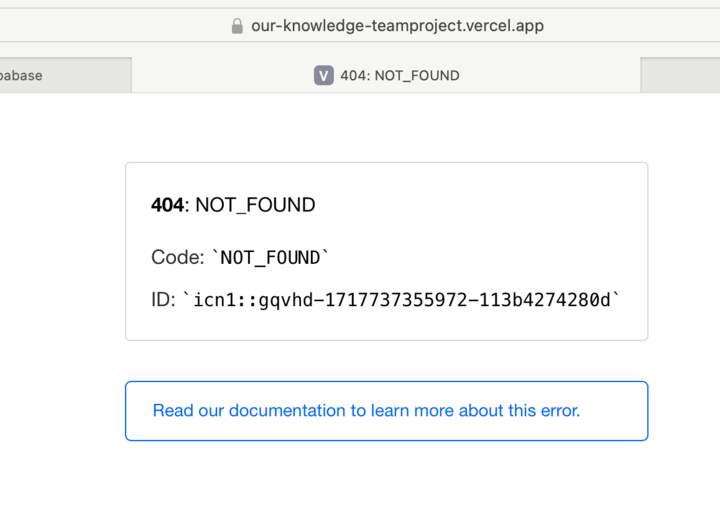Click blank page area below documentation box

click(x=386, y=480)
